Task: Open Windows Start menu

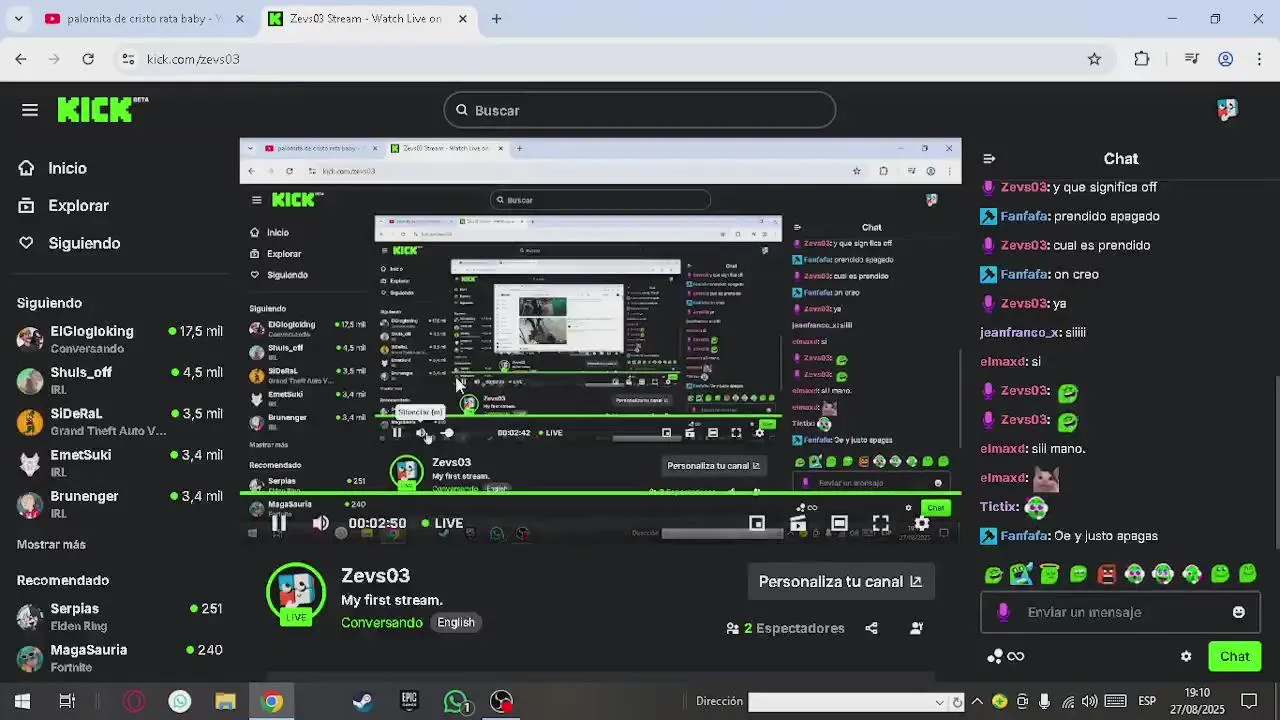Action: [x=22, y=701]
